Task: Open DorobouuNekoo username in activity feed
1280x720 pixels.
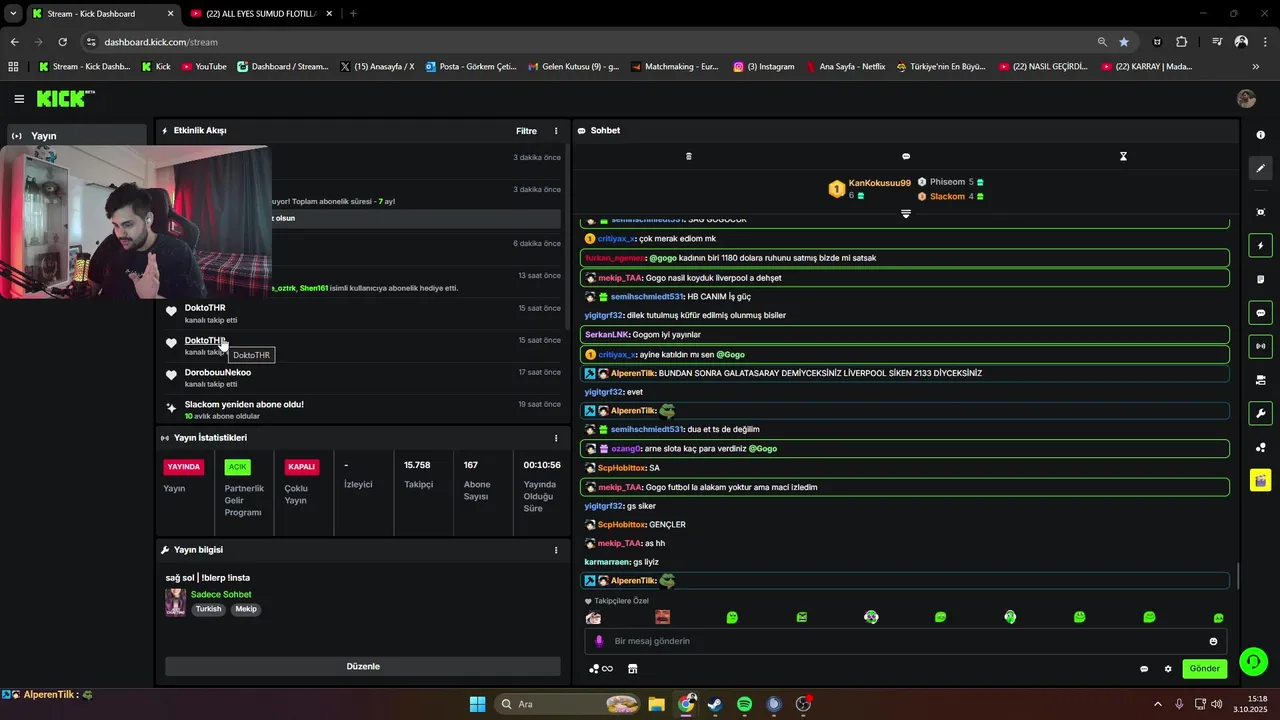Action: click(218, 372)
